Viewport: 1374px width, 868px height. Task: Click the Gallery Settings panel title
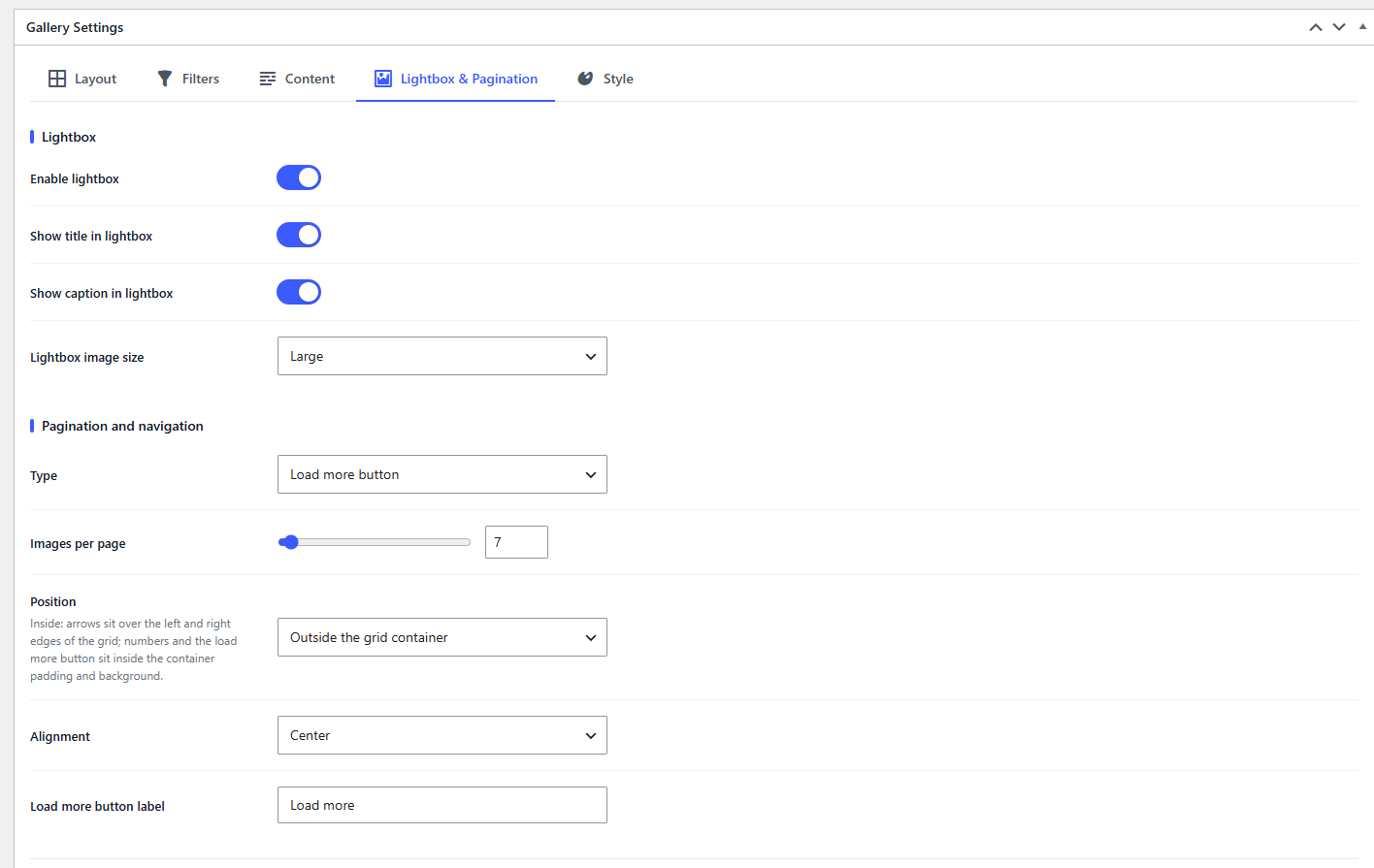coord(75,27)
